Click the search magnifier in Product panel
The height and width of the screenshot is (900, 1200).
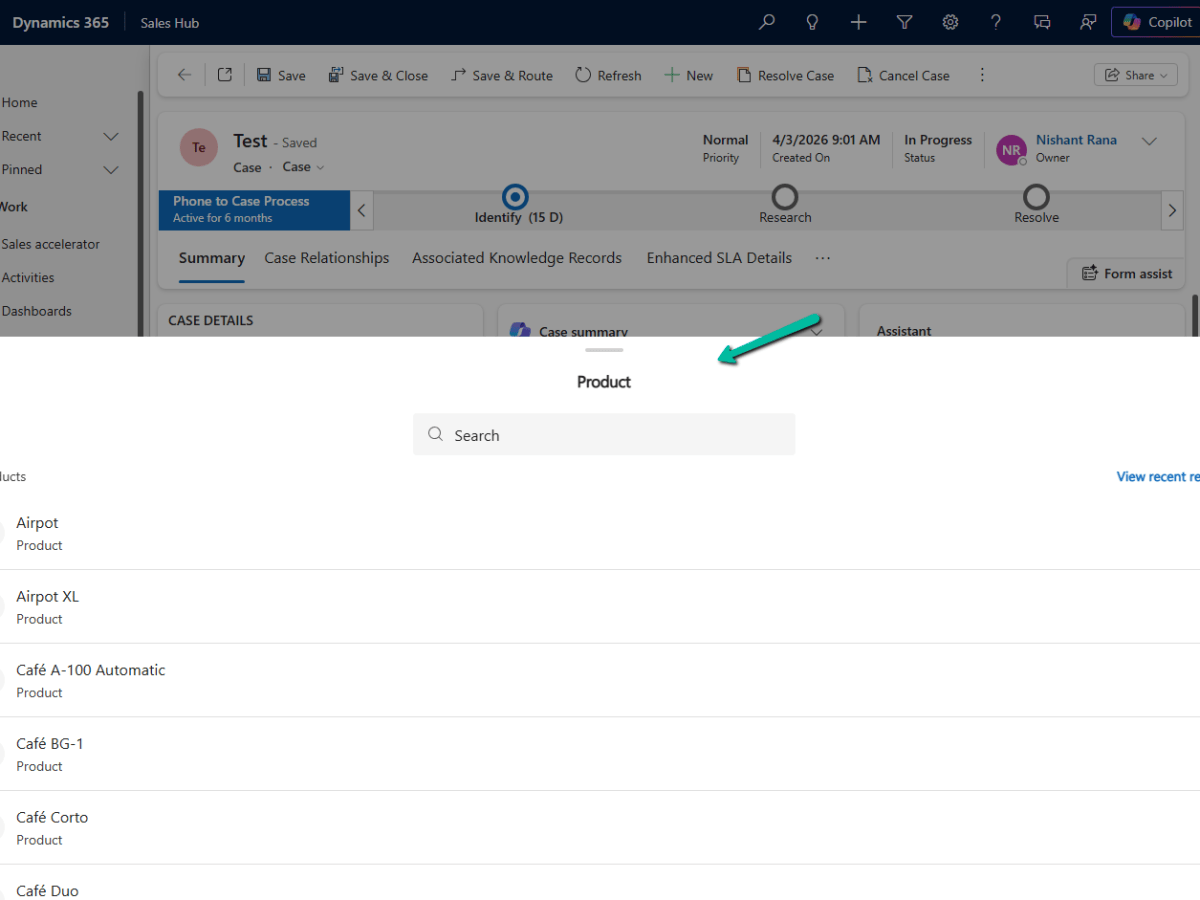pos(435,434)
